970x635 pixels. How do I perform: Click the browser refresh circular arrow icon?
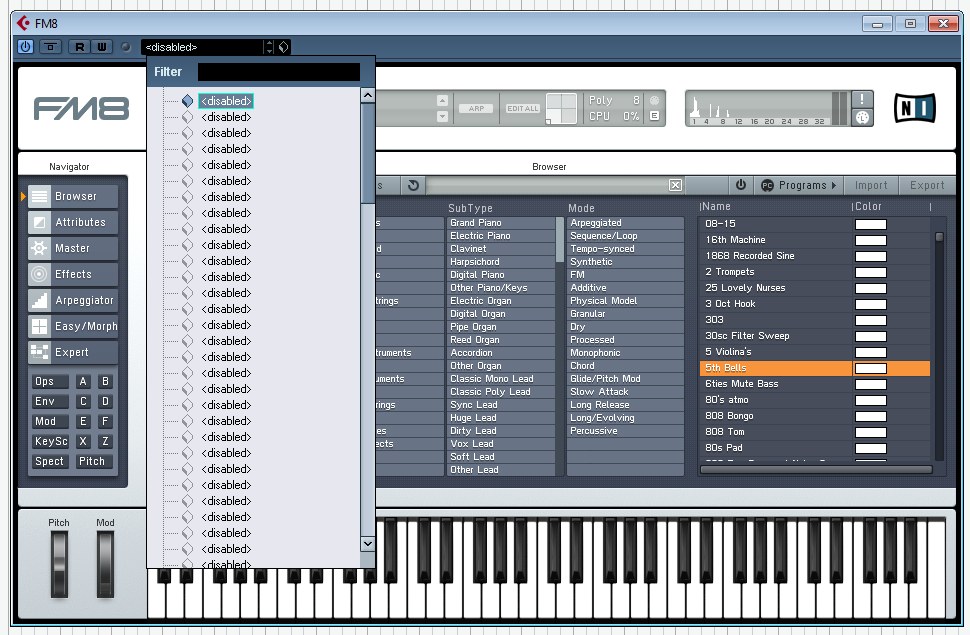[413, 185]
